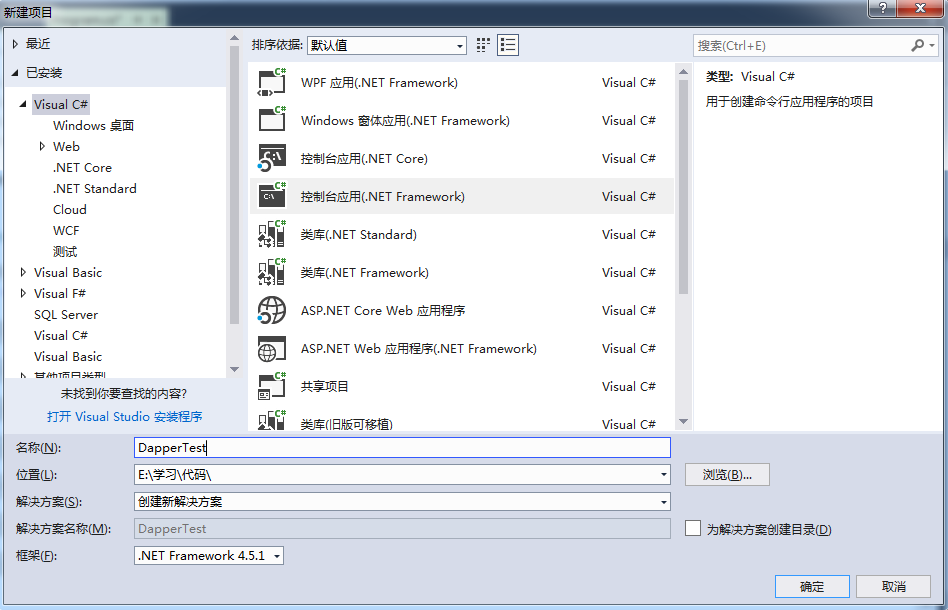Select .NET Core category
This screenshot has width=948, height=610.
82,167
